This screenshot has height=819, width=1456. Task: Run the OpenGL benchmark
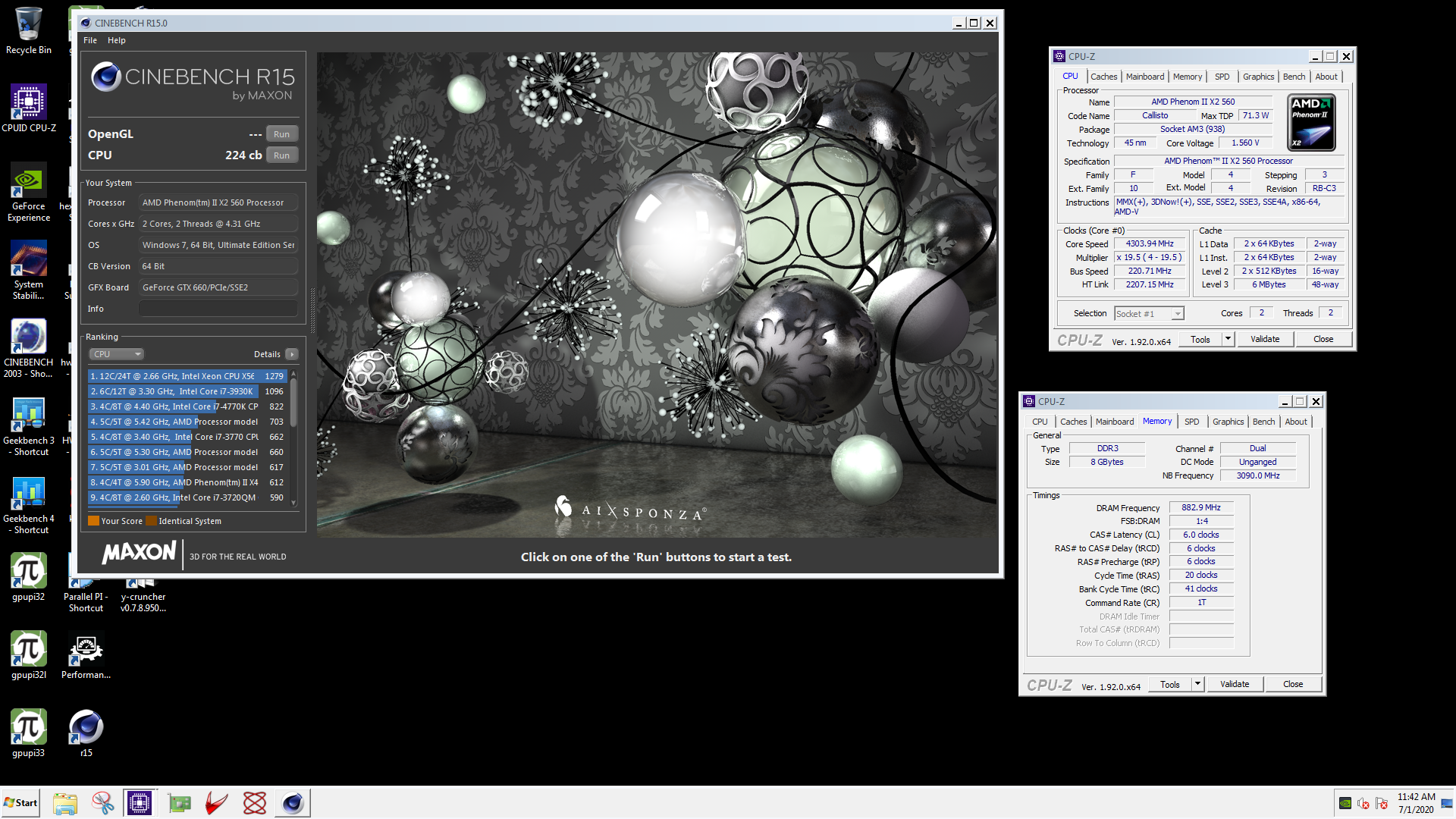coord(281,134)
